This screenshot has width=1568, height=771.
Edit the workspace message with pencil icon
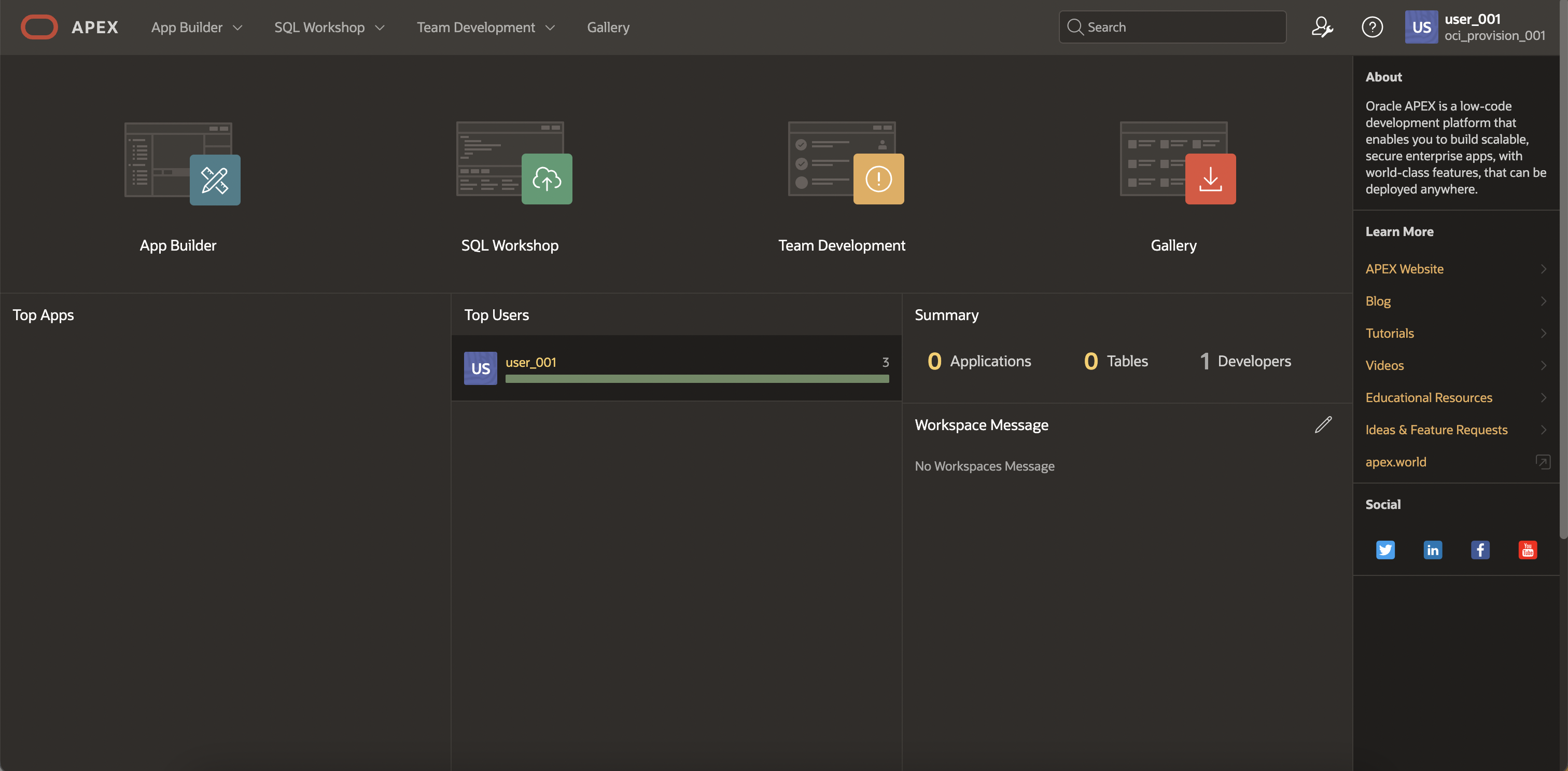point(1323,424)
